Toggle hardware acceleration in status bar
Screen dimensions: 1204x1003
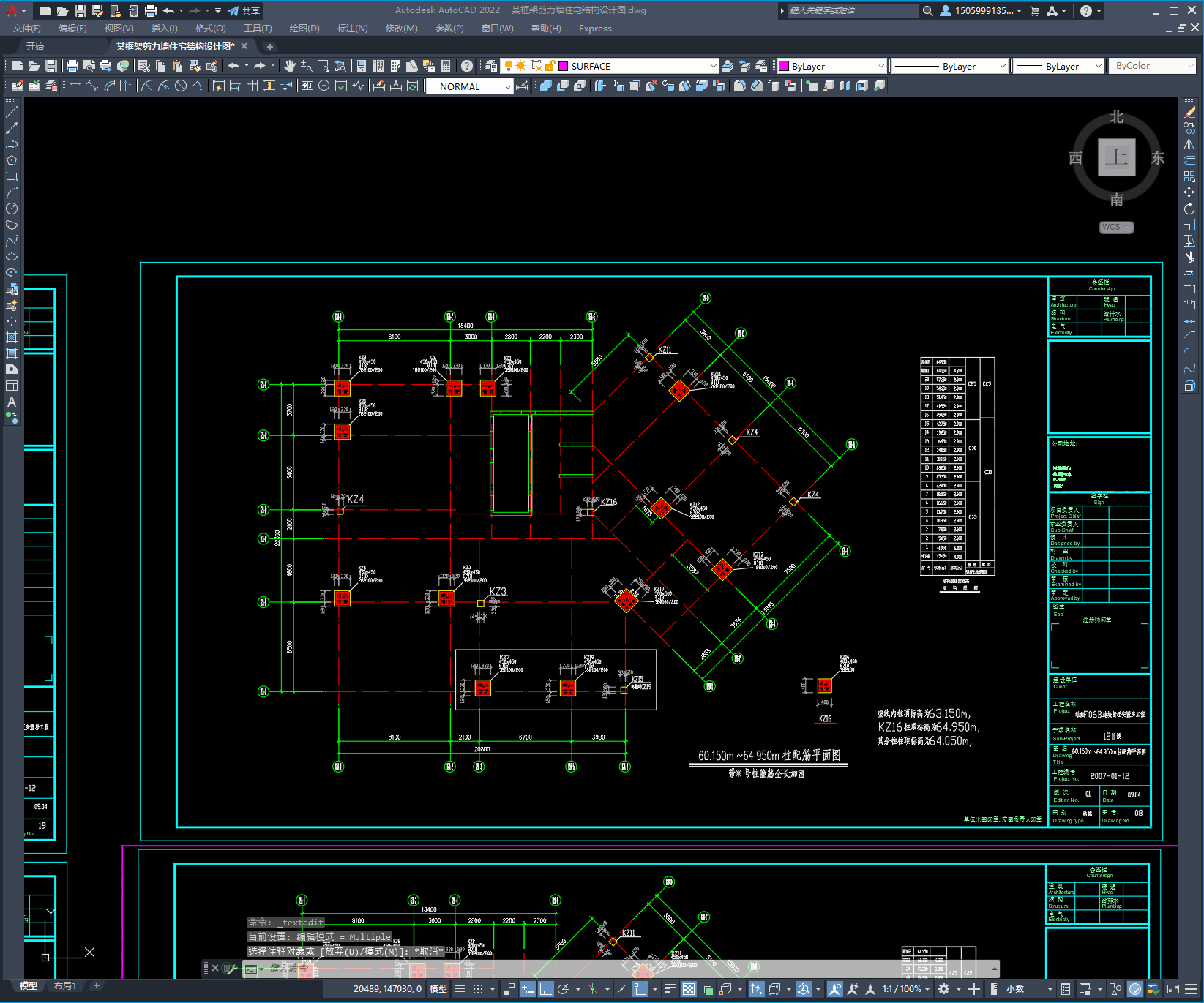(x=1135, y=989)
